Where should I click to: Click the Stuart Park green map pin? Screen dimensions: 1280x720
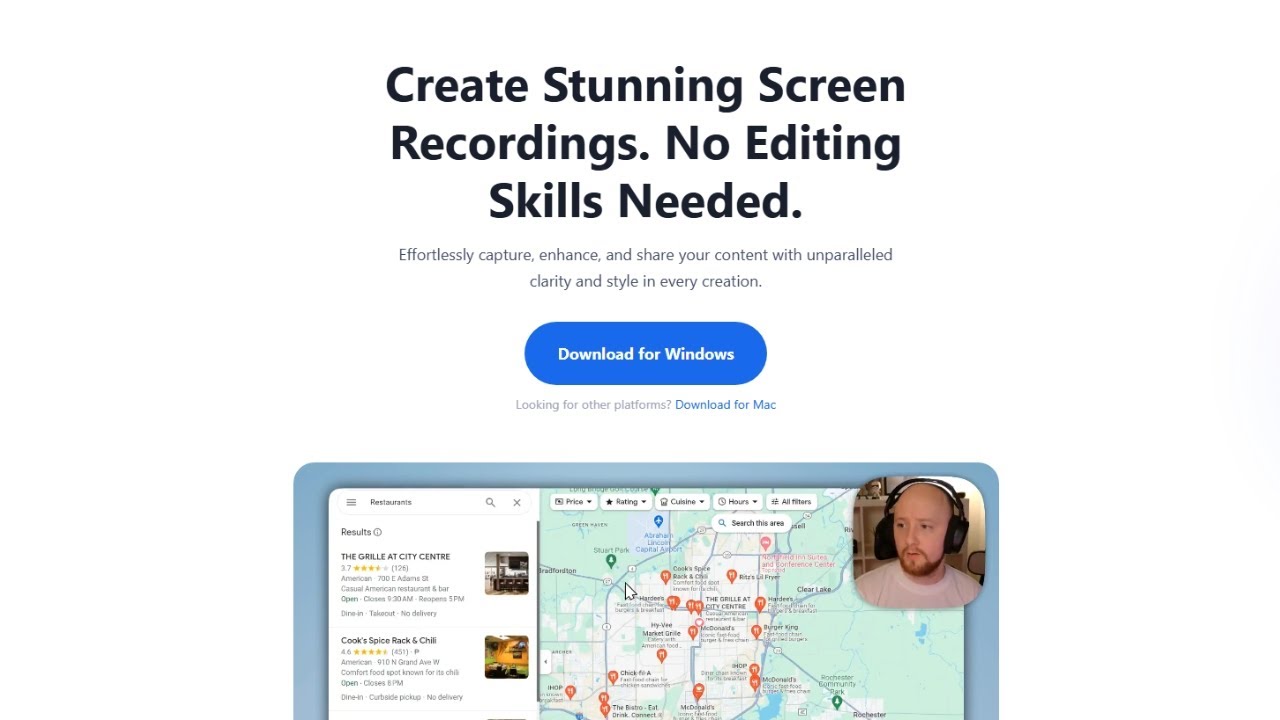tap(611, 561)
